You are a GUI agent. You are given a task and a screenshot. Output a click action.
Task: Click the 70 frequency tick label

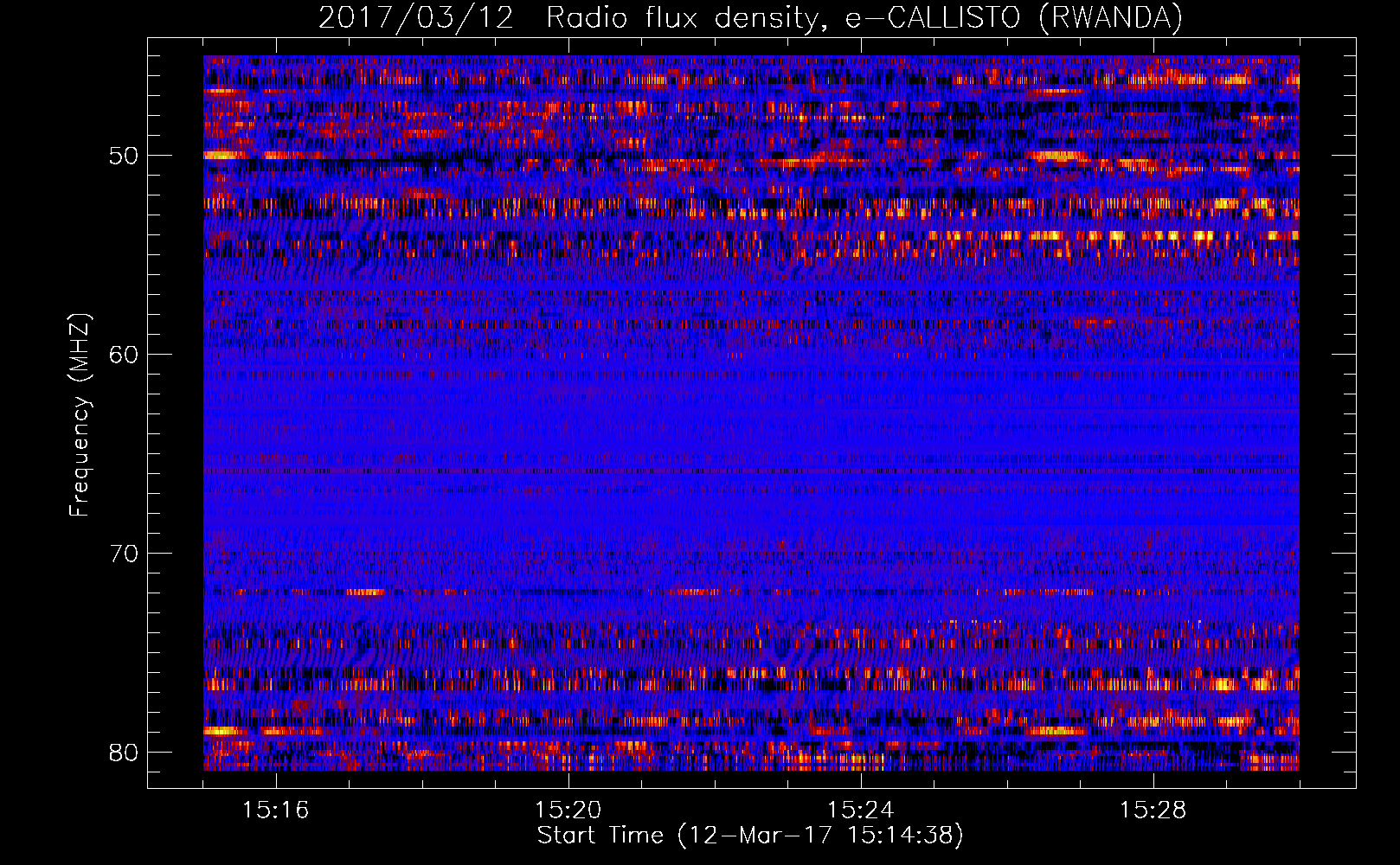(x=124, y=554)
